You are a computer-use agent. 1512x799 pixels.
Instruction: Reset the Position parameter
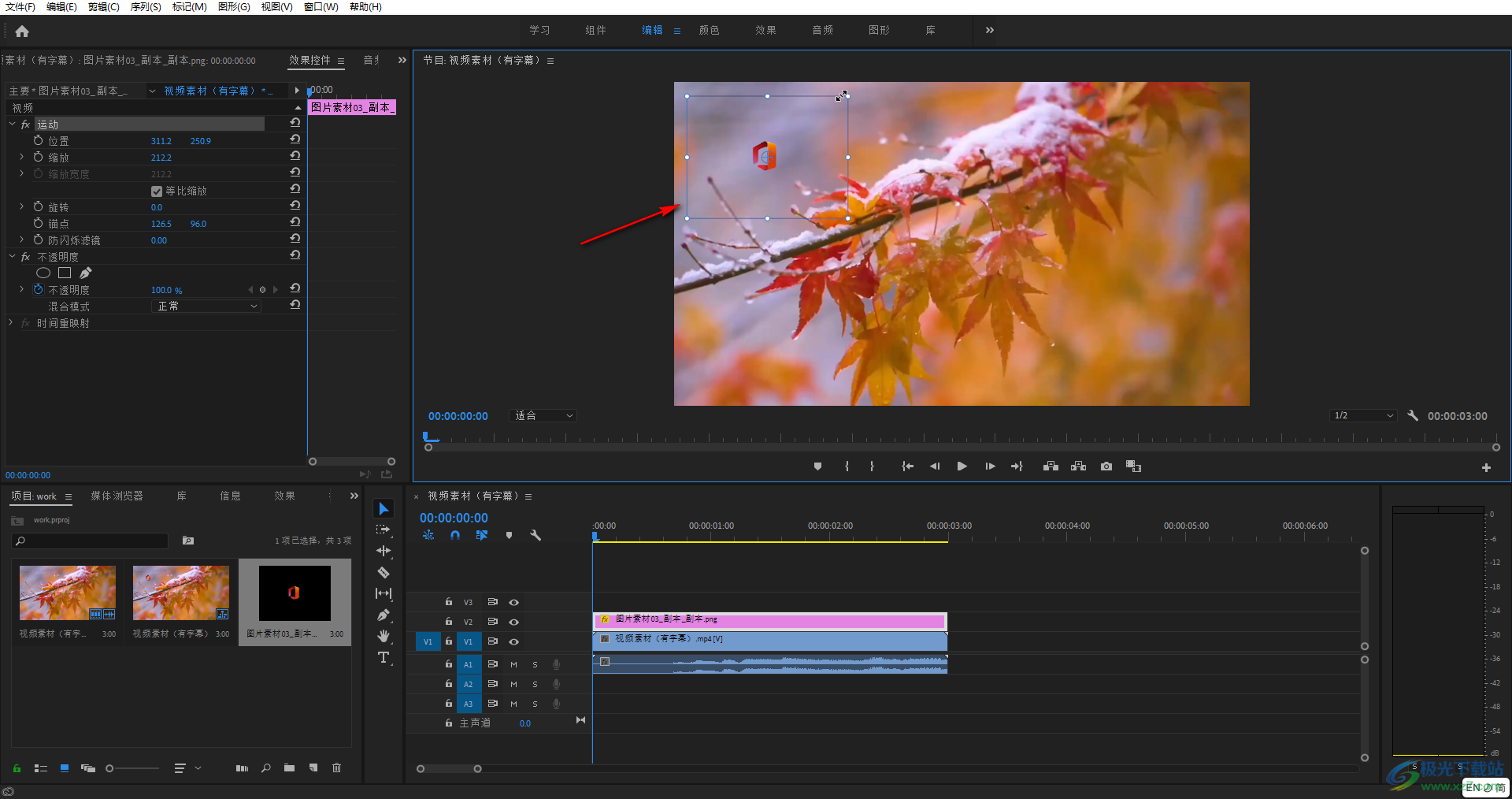click(295, 139)
